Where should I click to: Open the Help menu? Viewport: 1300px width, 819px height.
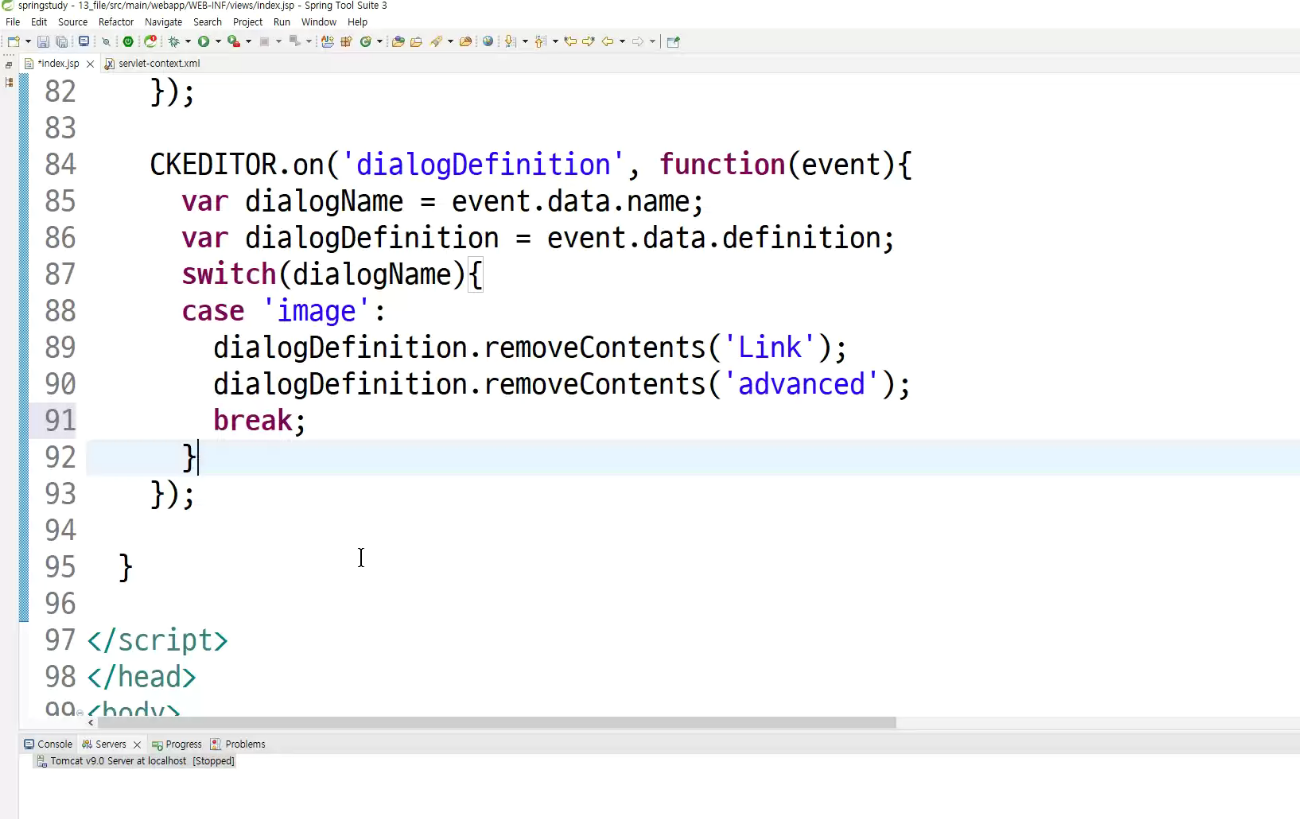click(357, 22)
